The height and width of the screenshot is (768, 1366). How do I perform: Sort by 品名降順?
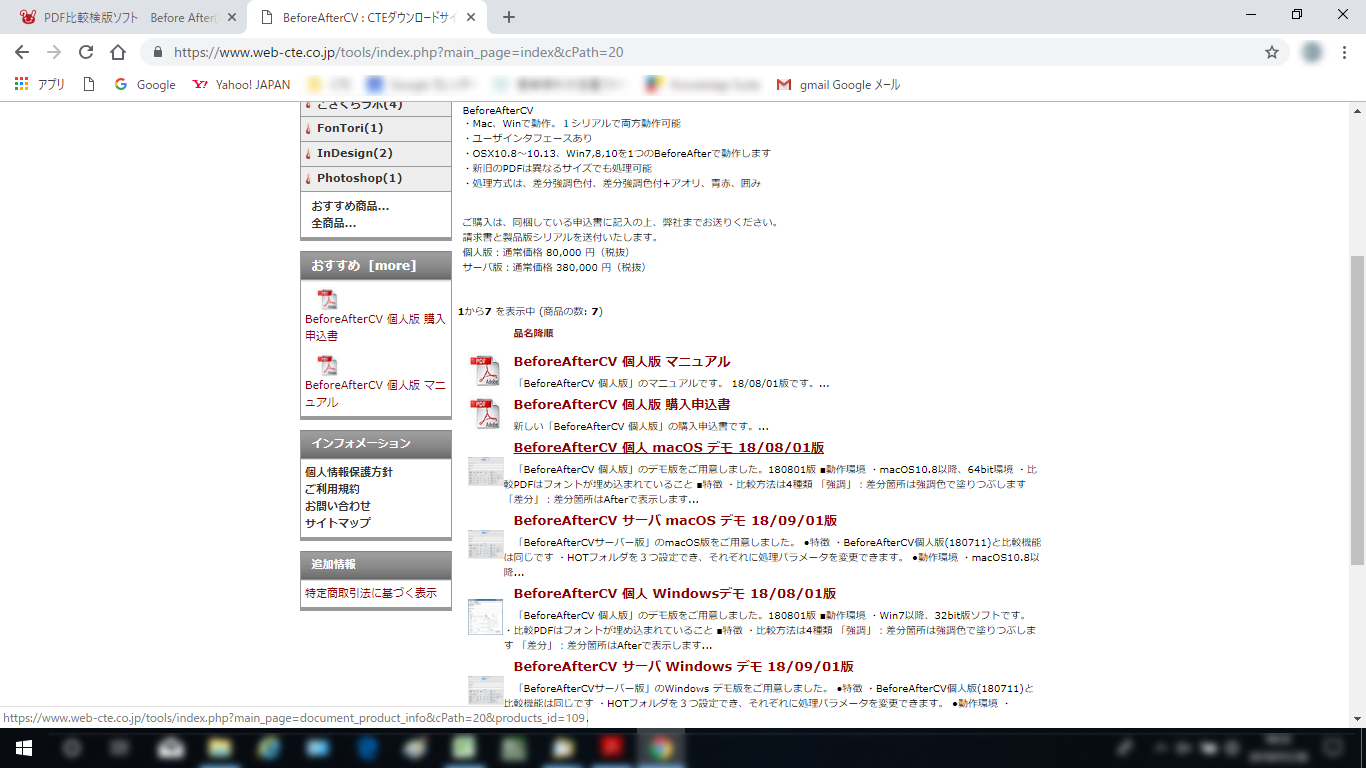coord(533,333)
